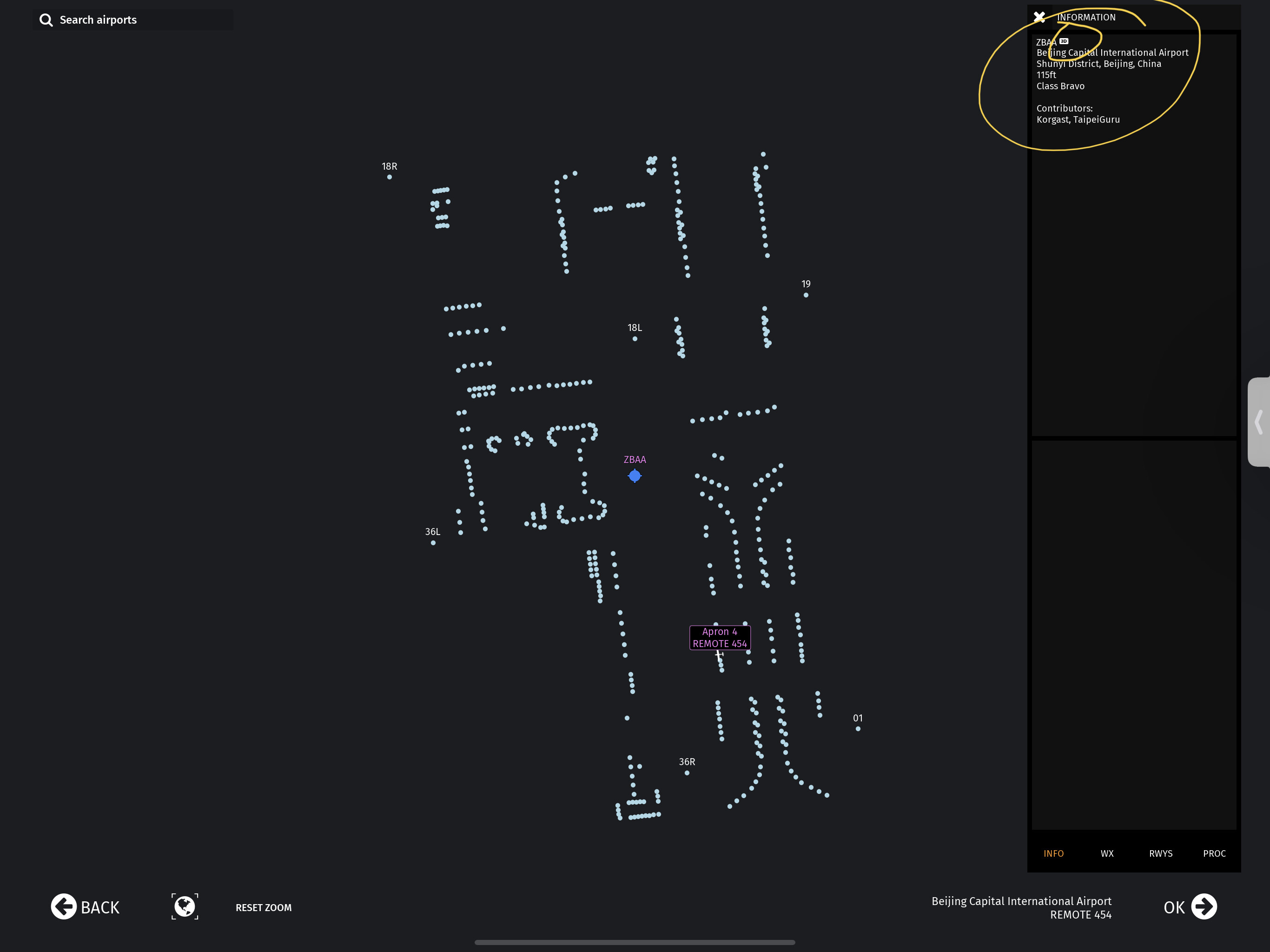The width and height of the screenshot is (1270, 952).
Task: Click the search magnifier icon
Action: click(46, 20)
